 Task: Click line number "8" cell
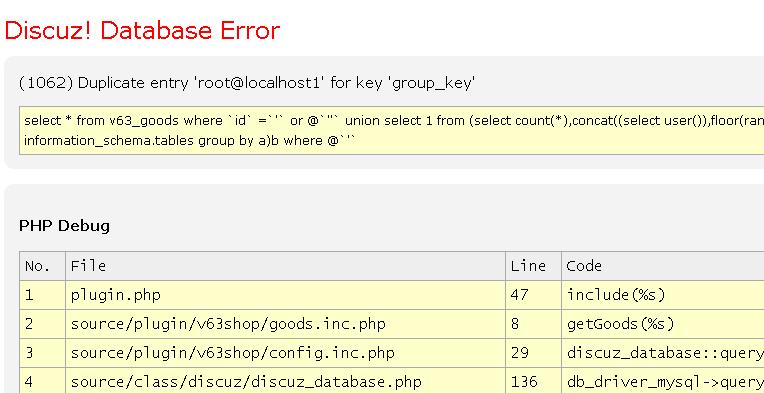click(533, 324)
